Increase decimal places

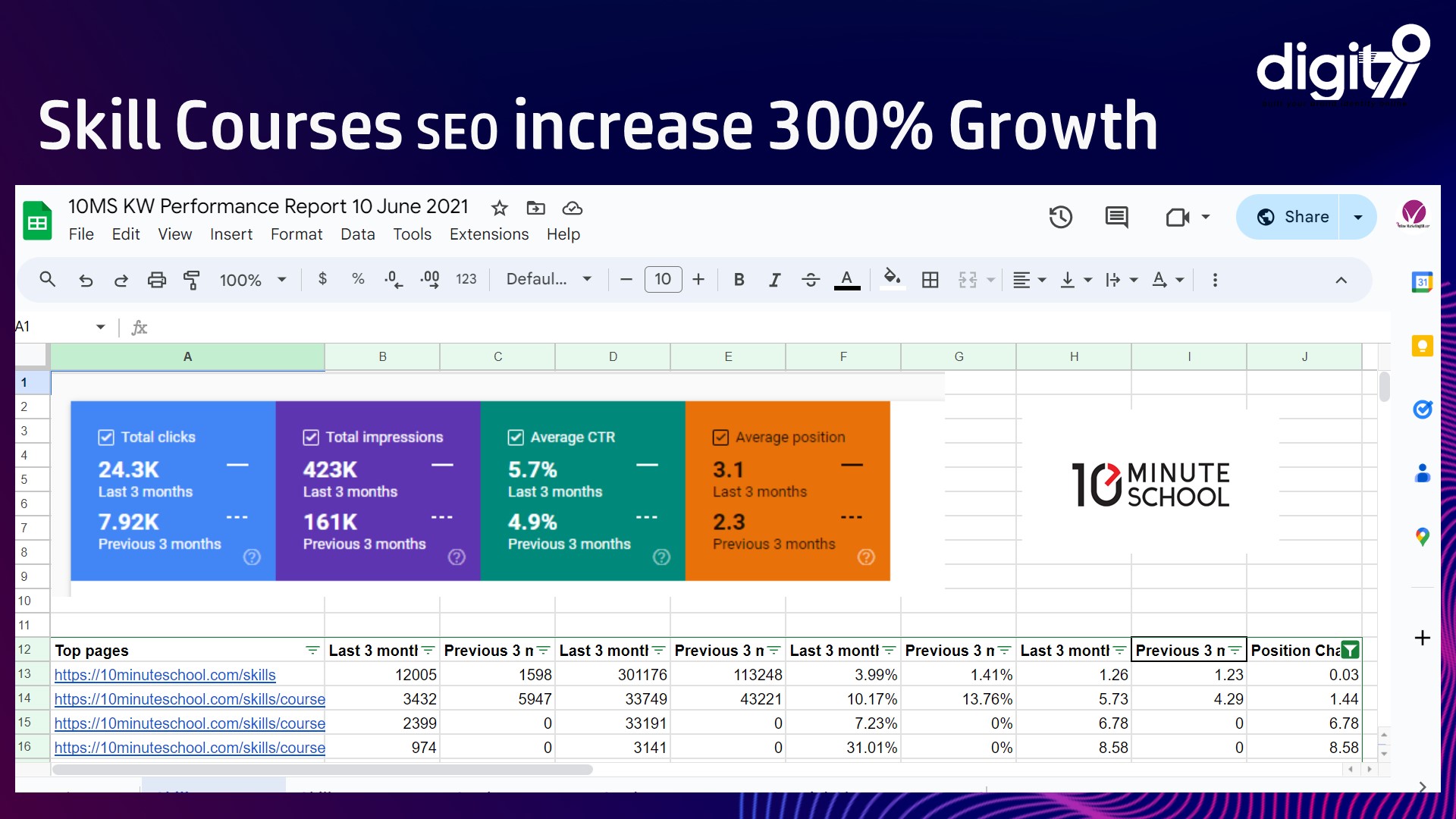430,280
